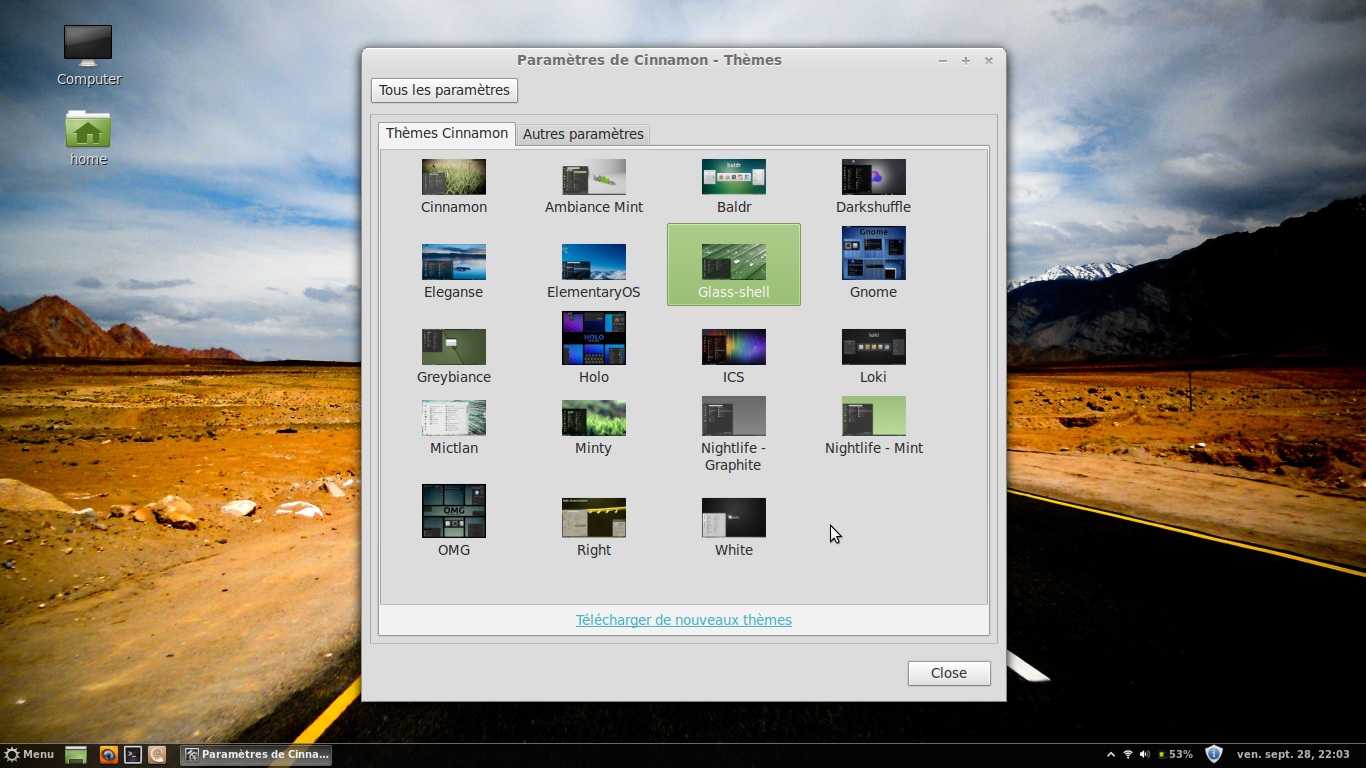
Task: Launch Firefox from the panel
Action: click(x=108, y=755)
